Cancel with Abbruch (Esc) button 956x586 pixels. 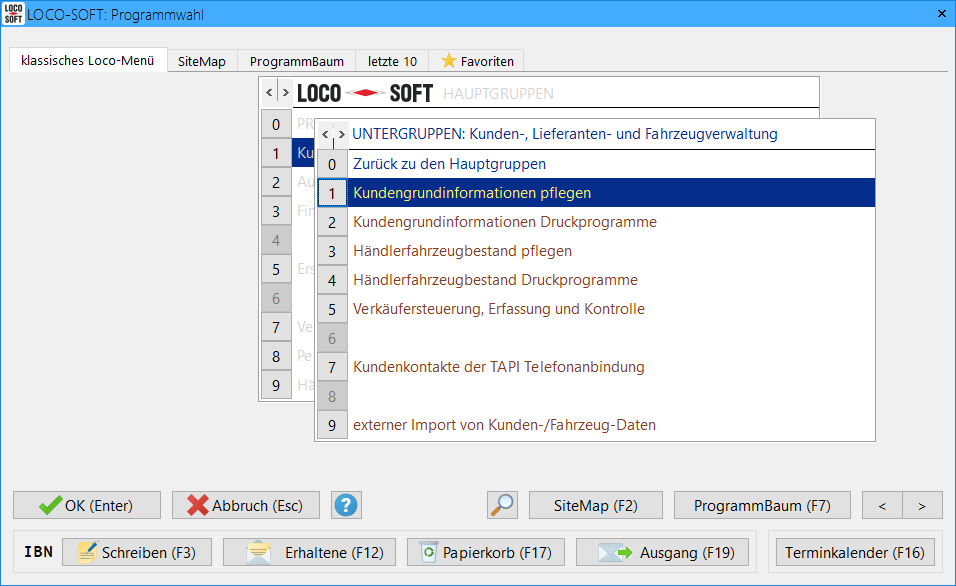point(245,505)
